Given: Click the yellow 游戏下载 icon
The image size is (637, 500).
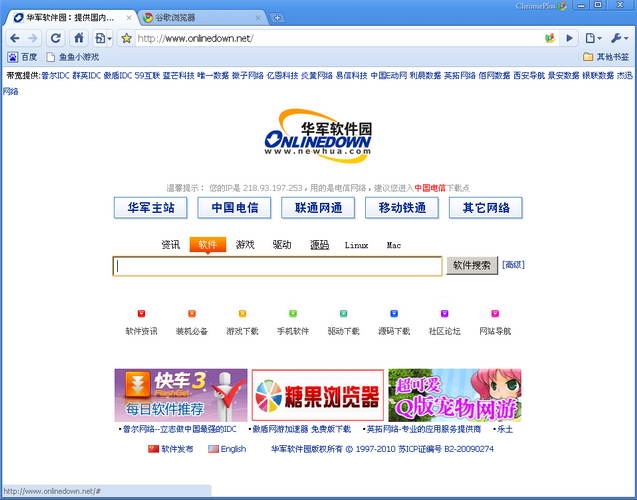Looking at the screenshot, I should [243, 314].
